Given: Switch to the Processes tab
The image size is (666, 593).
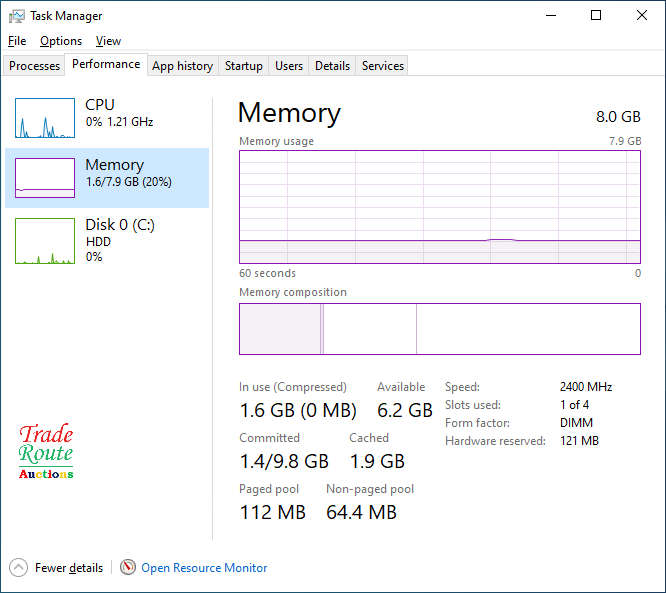Looking at the screenshot, I should coord(35,66).
